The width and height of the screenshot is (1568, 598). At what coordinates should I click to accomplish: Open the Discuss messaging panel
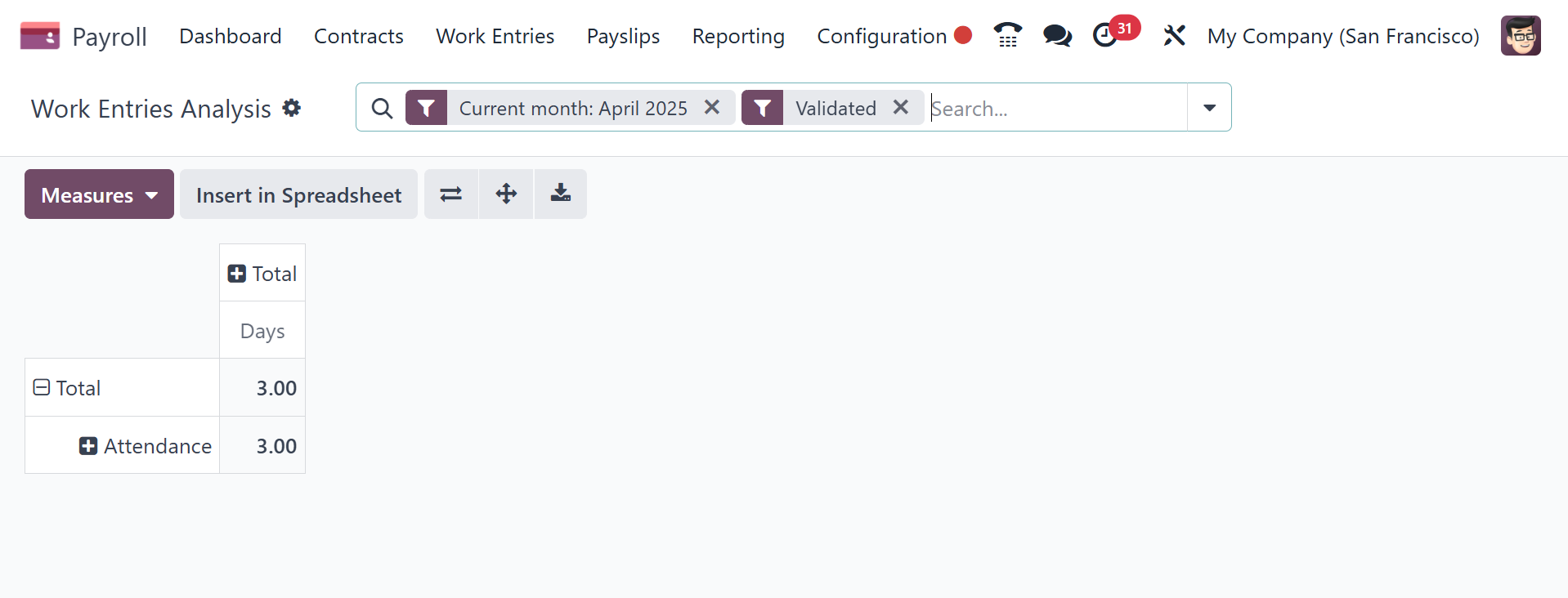point(1056,36)
